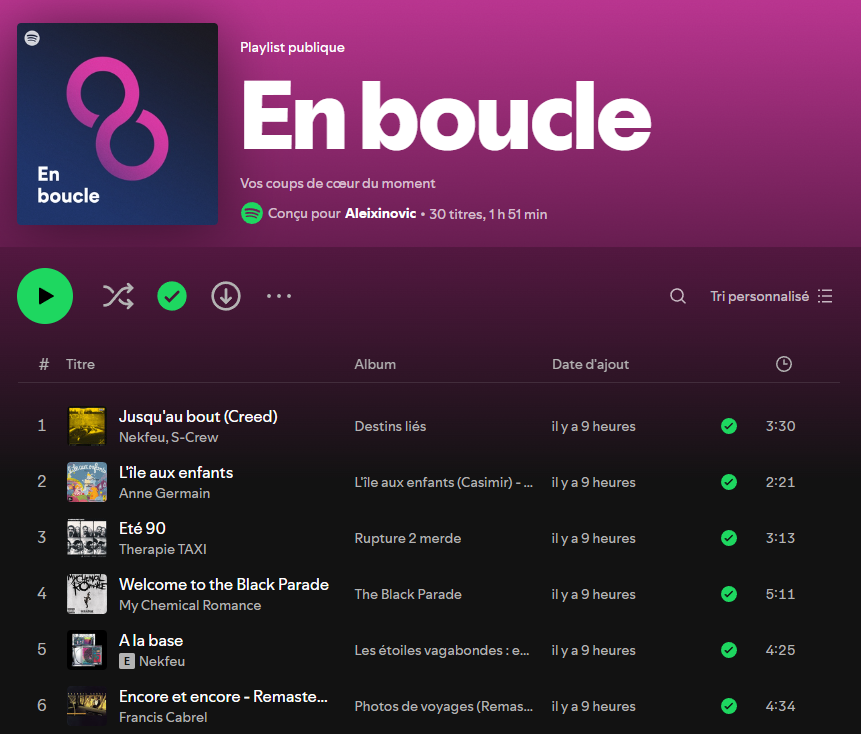Viewport: 861px width, 734px height.
Task: Click the Encore et encore cover thumbnail
Action: click(87, 706)
